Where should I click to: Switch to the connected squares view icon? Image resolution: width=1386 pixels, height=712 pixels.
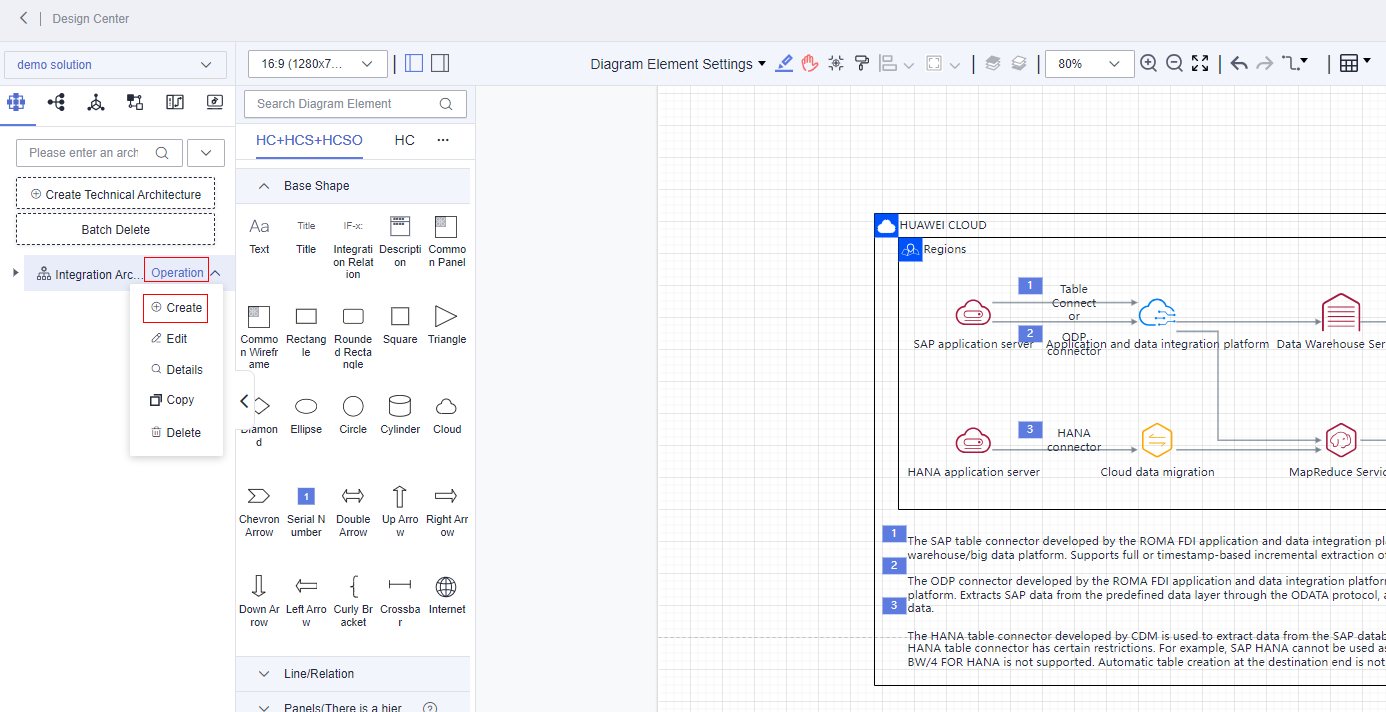pyautogui.click(x=135, y=102)
